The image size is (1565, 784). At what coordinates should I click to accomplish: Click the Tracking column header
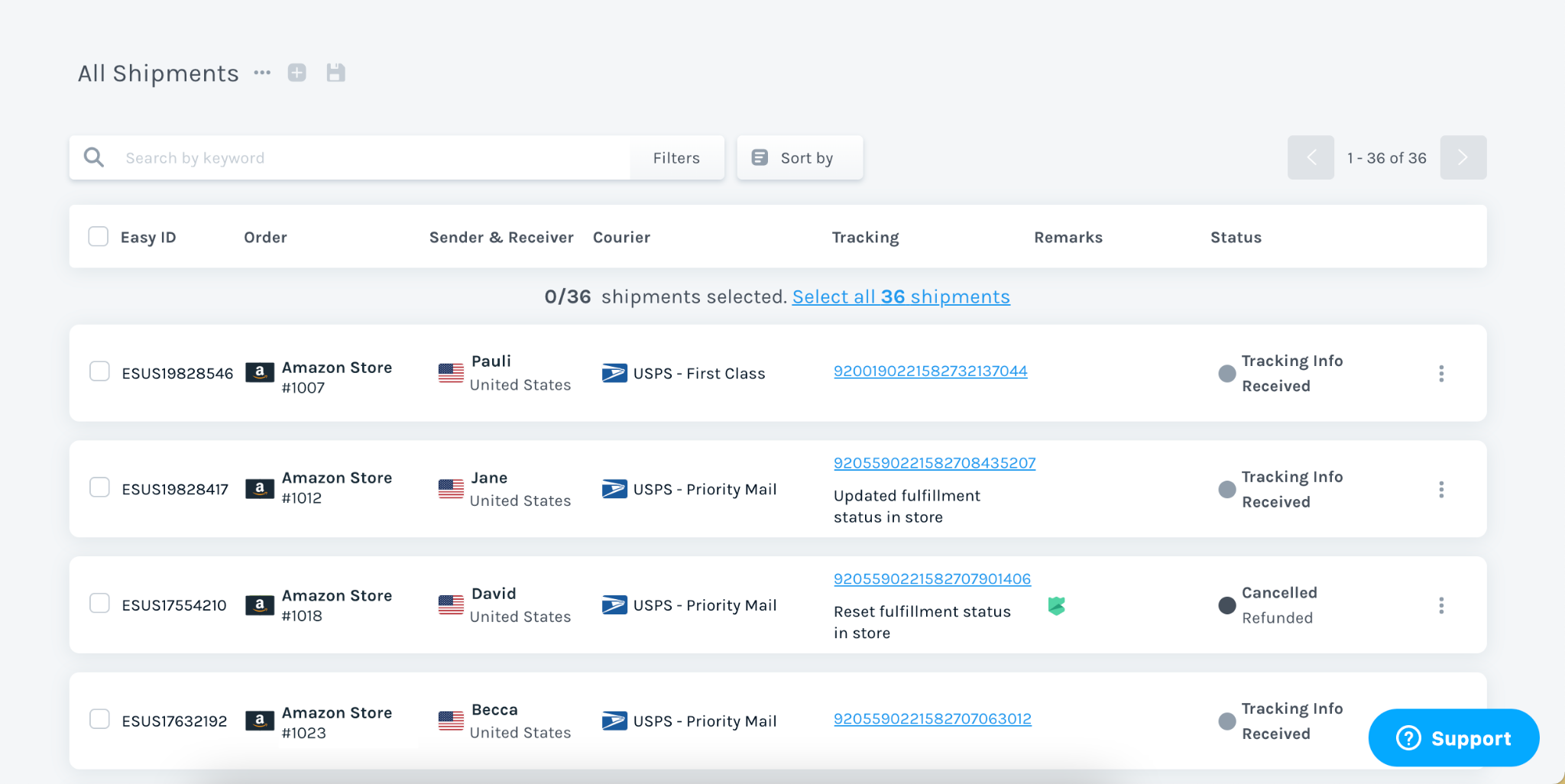pos(865,237)
